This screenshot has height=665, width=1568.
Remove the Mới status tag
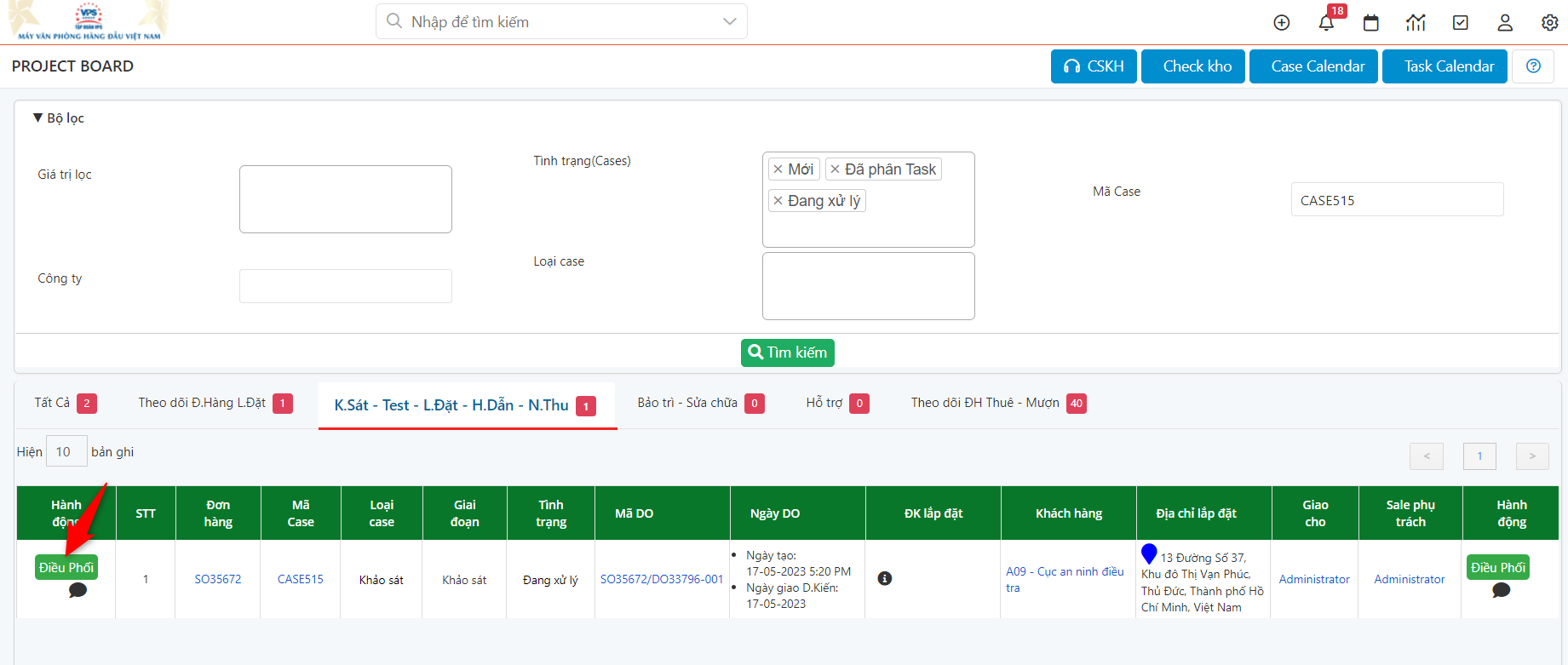click(x=778, y=169)
